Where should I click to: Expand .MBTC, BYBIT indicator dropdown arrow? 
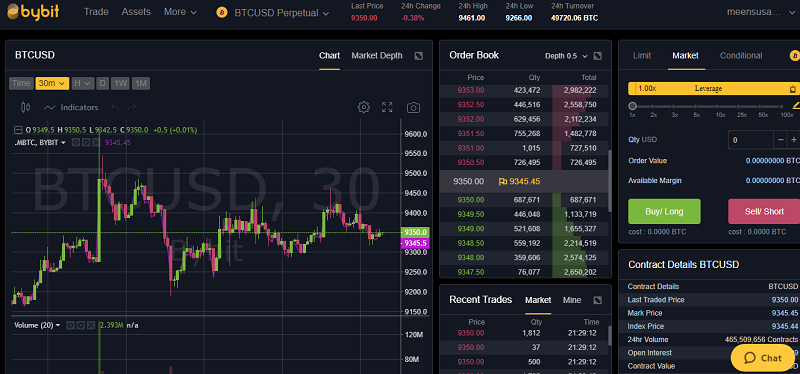coord(63,143)
